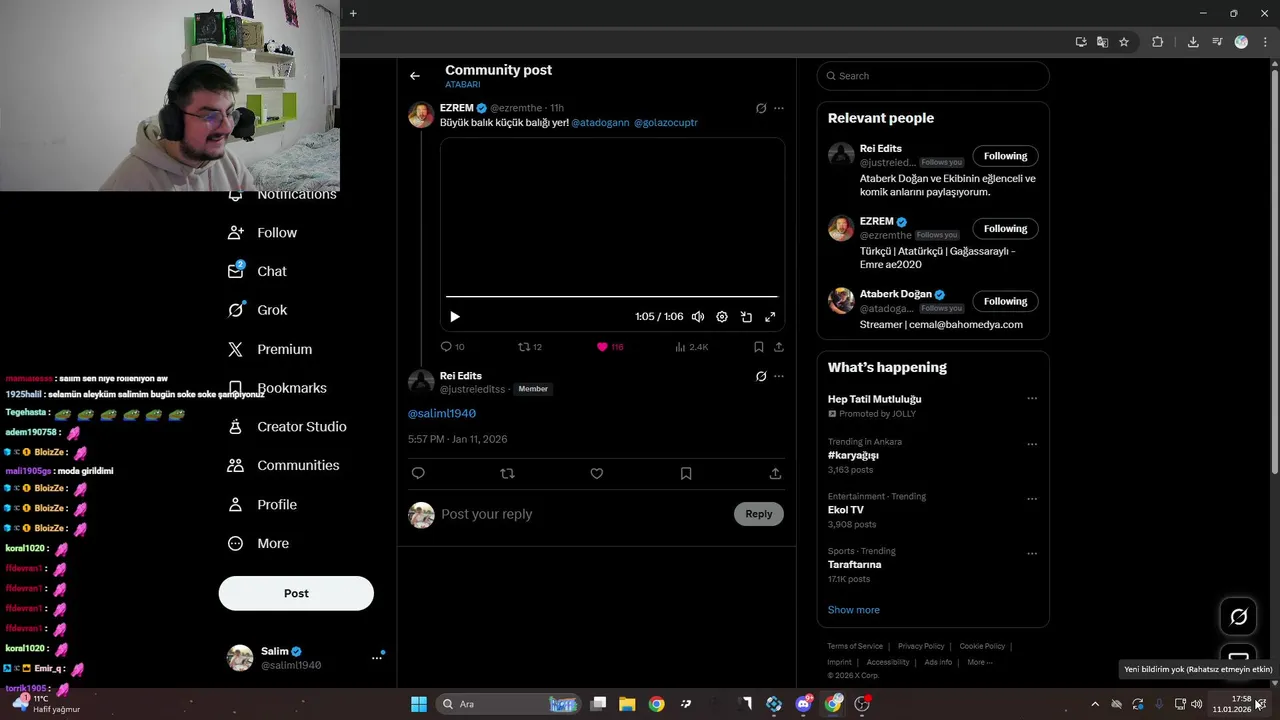This screenshot has height=720, width=1280.
Task: Open options for Taraftarına trend
Action: pos(1032,553)
